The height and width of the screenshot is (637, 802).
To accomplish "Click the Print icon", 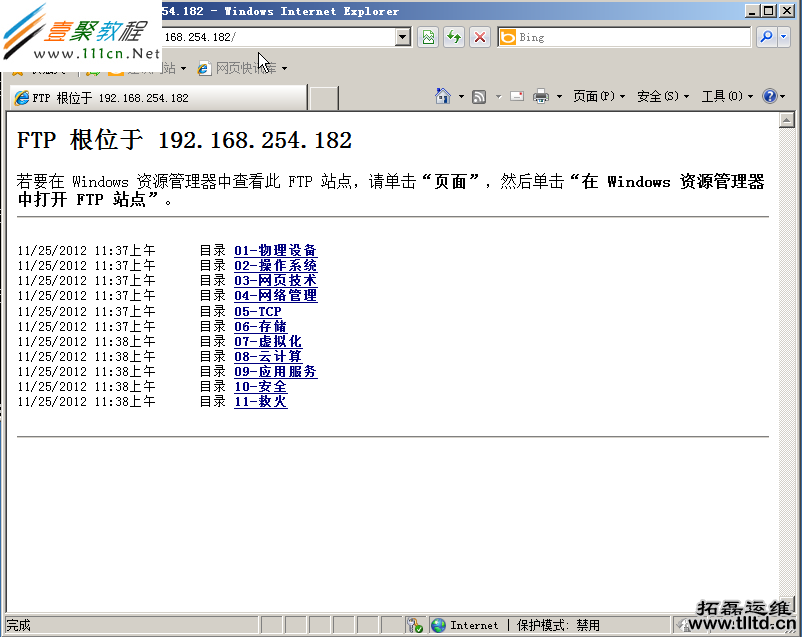I will [x=540, y=96].
